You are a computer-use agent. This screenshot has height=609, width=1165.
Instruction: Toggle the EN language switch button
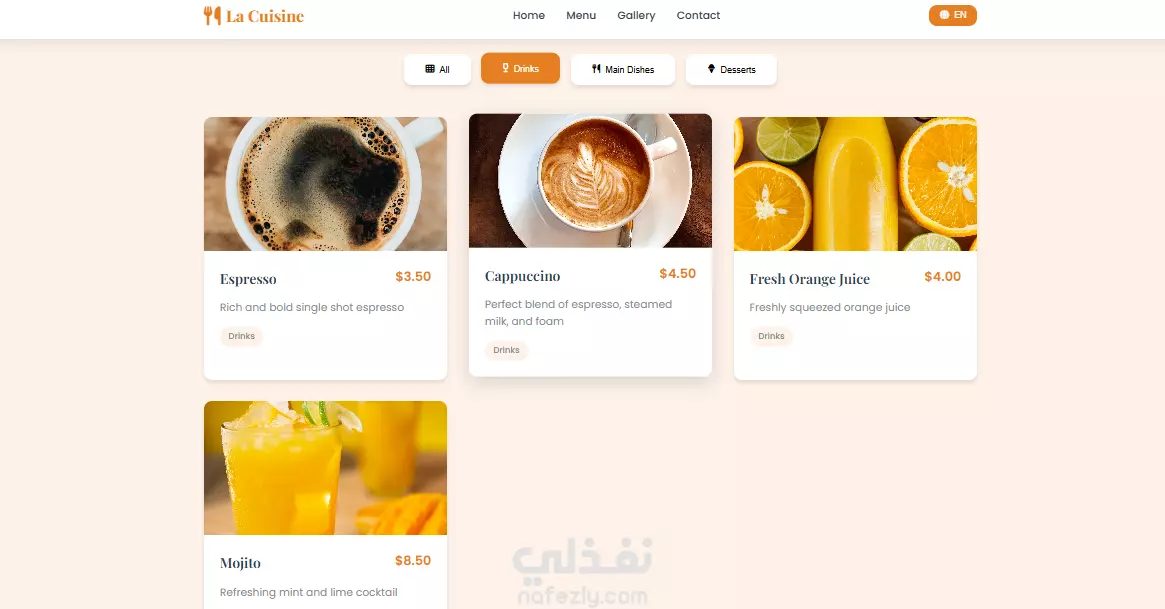click(x=953, y=15)
